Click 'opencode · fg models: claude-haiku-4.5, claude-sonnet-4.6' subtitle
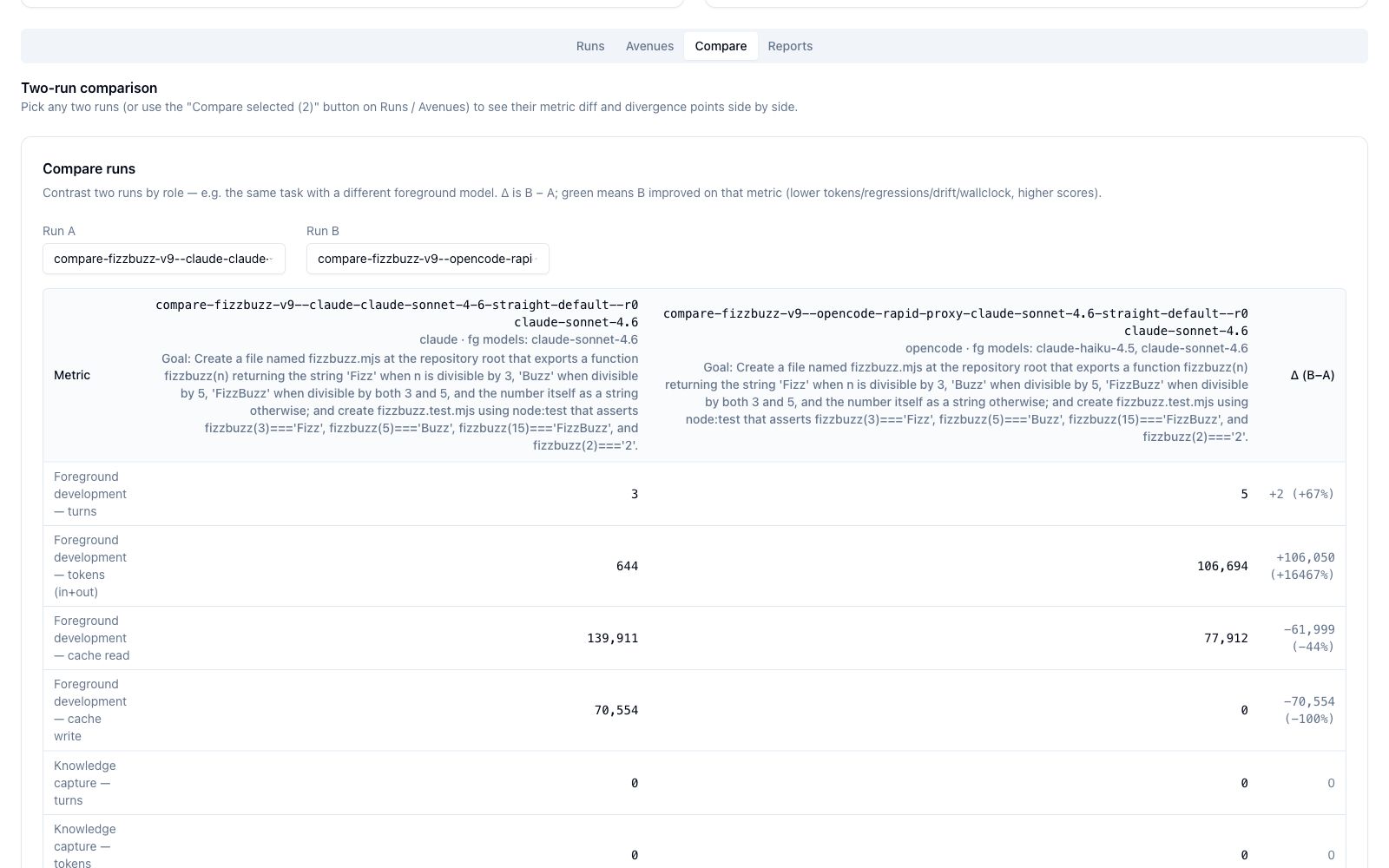 (x=1076, y=348)
